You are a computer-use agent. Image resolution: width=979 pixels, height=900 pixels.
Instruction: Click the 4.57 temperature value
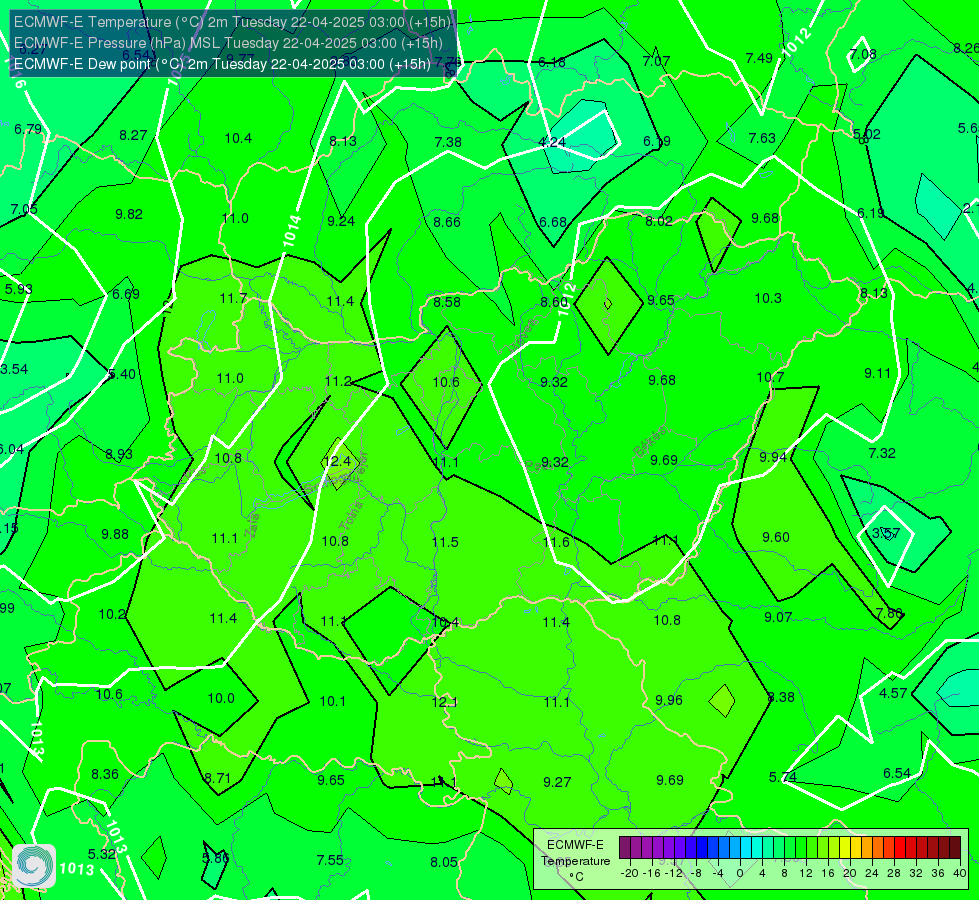893,693
